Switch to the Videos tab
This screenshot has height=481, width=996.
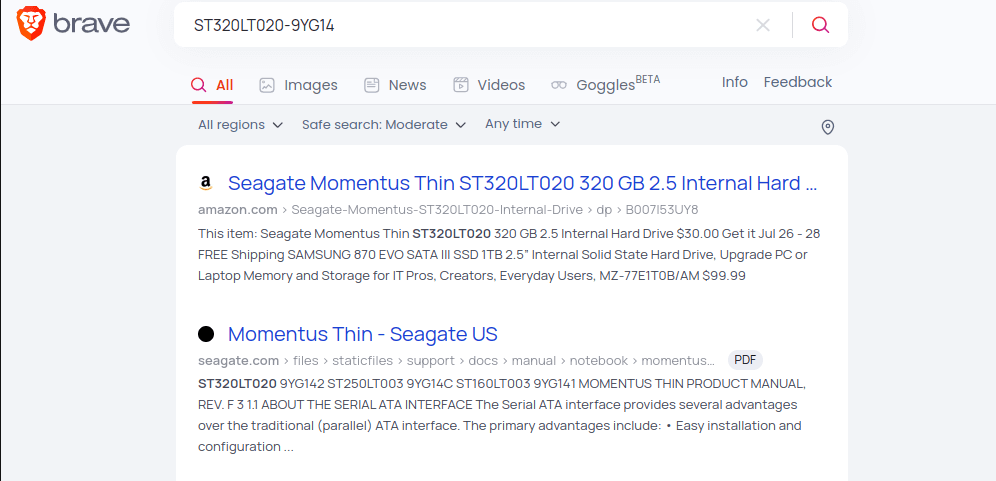pos(488,85)
